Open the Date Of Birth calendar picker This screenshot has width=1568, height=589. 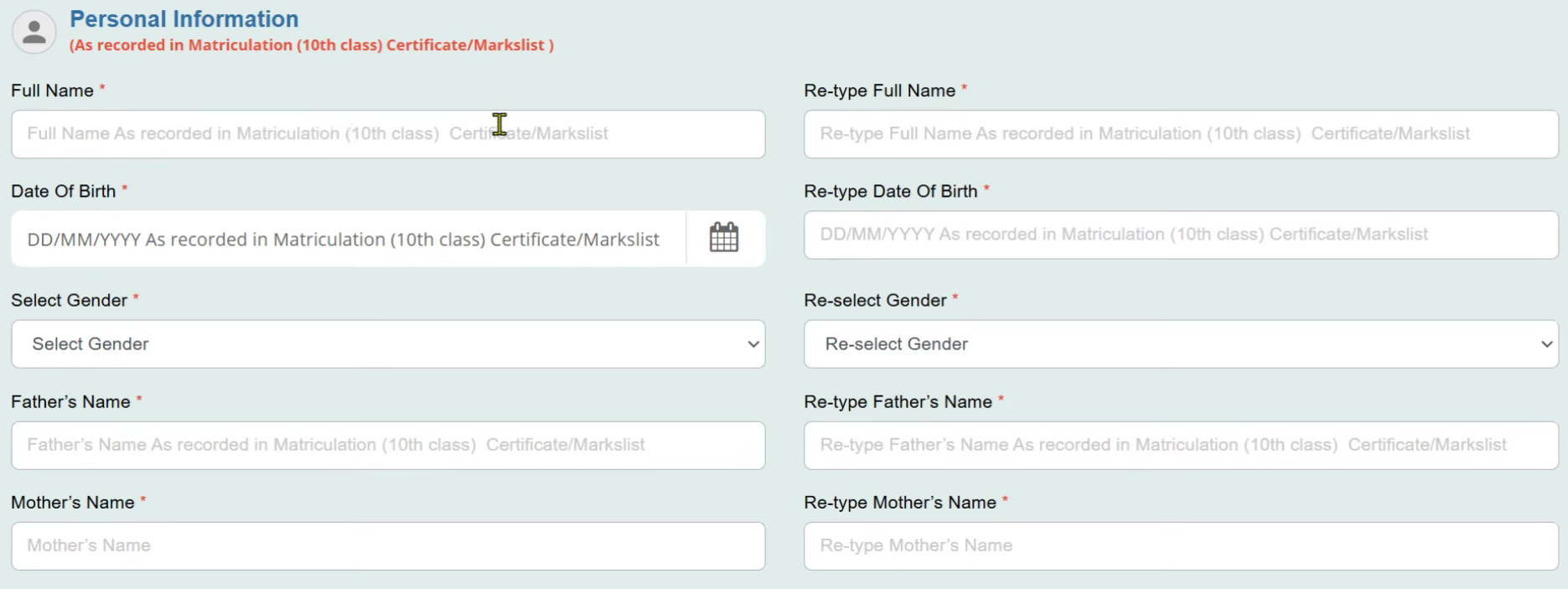(x=724, y=238)
